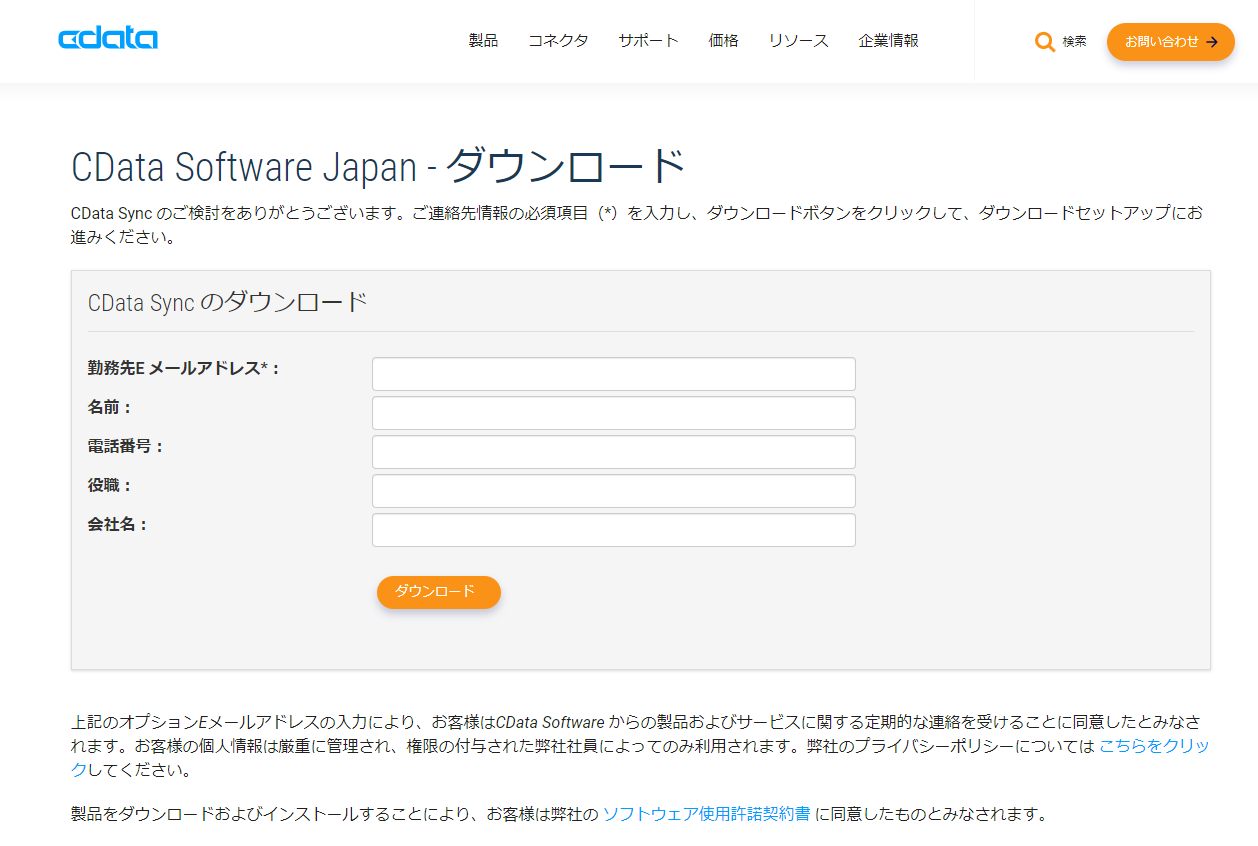Viewport: 1258px width, 846px height.
Task: Focus the 勤務先Eメールアドレス input field
Action: click(x=614, y=374)
